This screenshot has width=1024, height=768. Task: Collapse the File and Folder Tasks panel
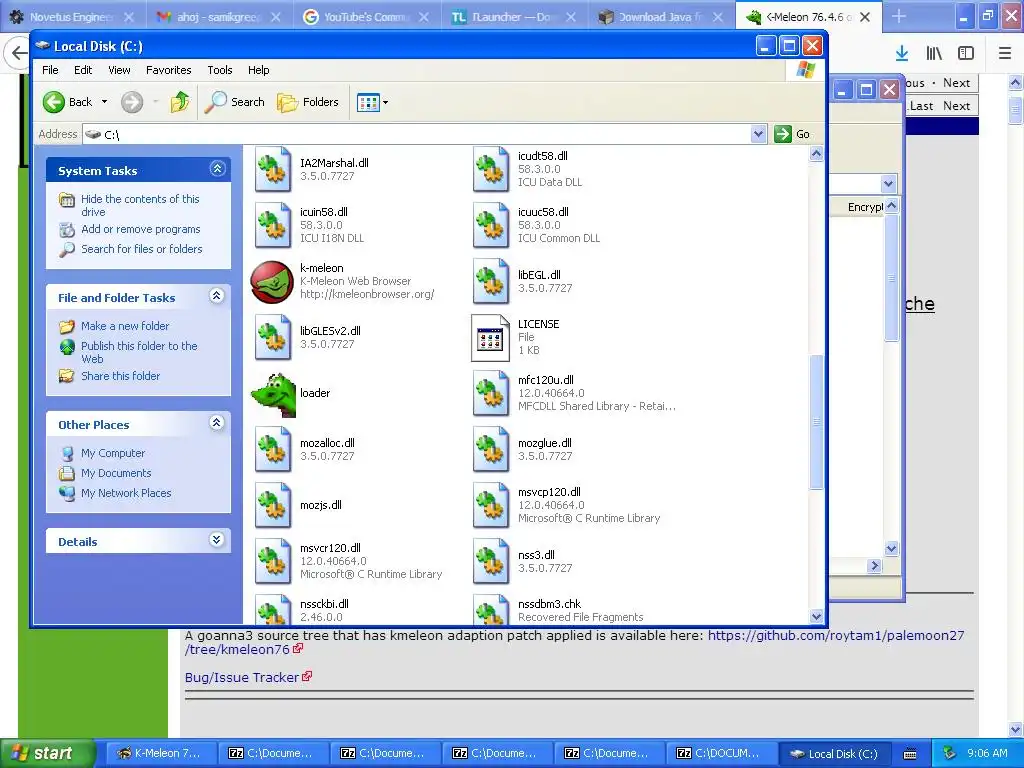pos(217,296)
